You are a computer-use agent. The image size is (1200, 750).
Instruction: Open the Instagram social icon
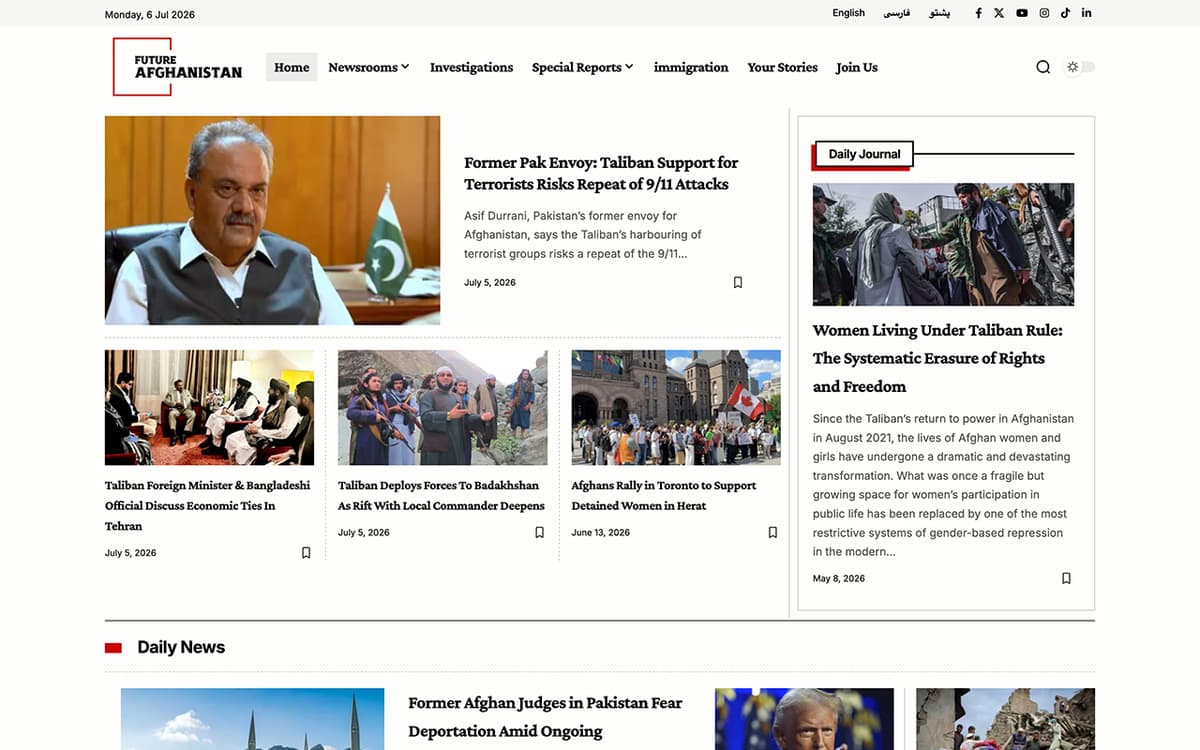[1044, 13]
